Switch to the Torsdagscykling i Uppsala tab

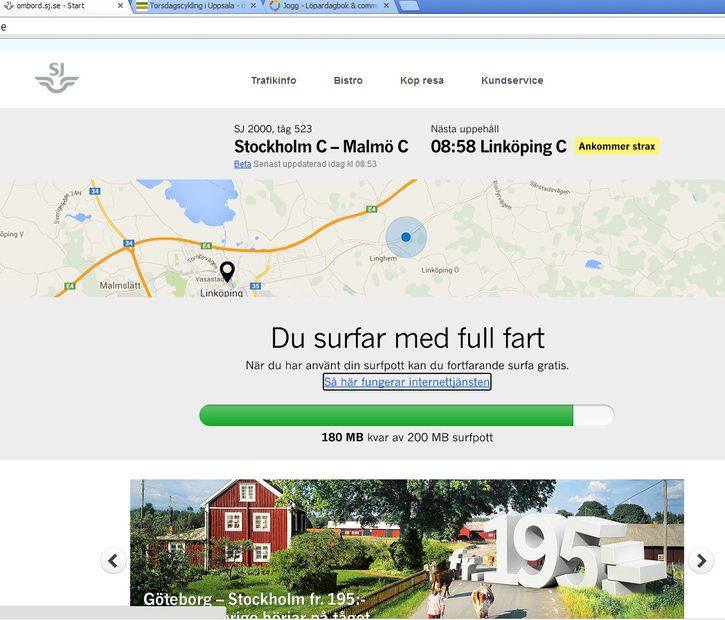coord(197,6)
